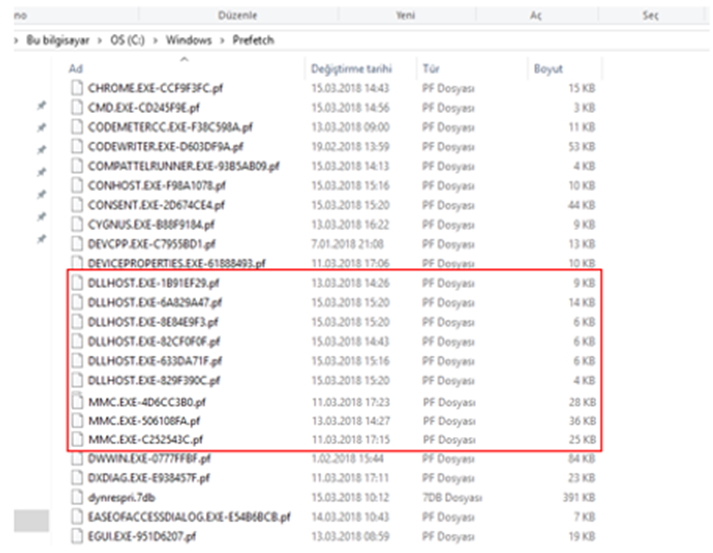Click file icon of dynrespri.7db
The height and width of the screenshot is (553, 713).
tap(77, 497)
